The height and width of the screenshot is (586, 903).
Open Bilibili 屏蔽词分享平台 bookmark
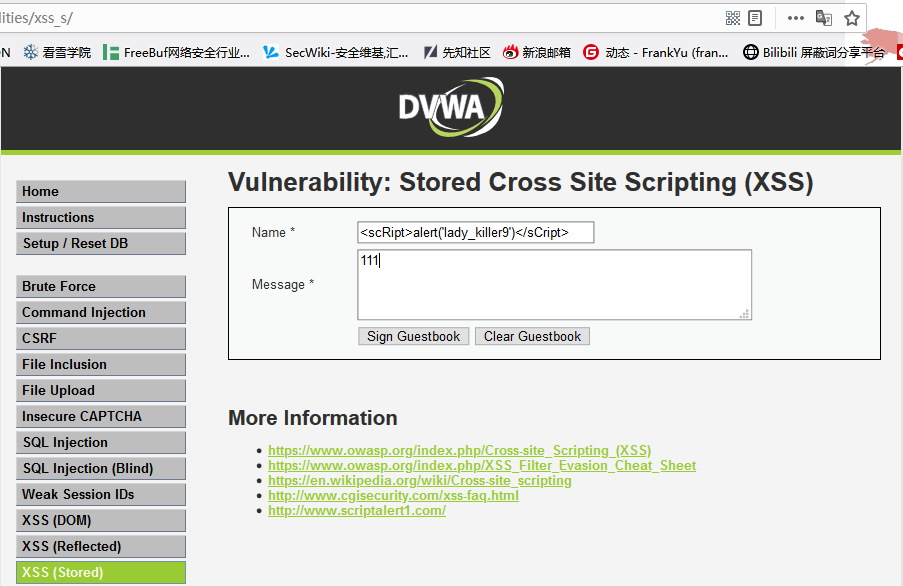click(814, 52)
